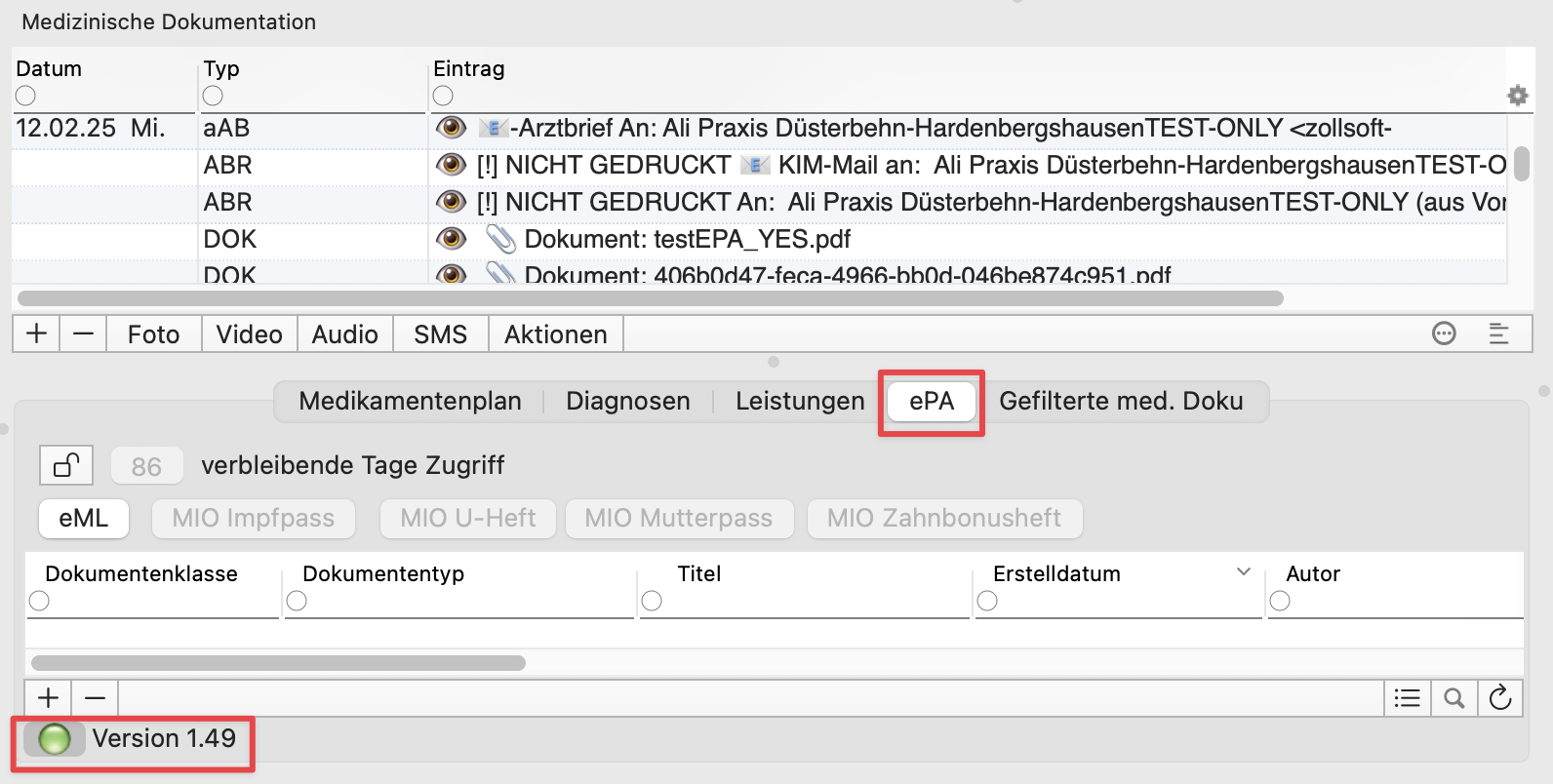Click the open padlock access icon
Screen dimensions: 1553x784
tap(66, 465)
